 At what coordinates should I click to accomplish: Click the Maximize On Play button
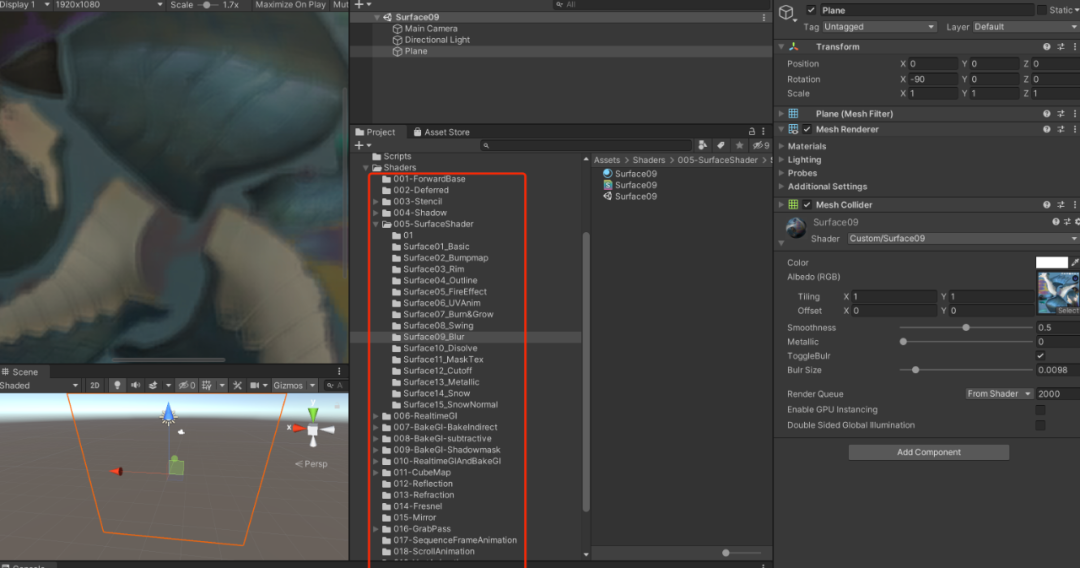point(290,5)
